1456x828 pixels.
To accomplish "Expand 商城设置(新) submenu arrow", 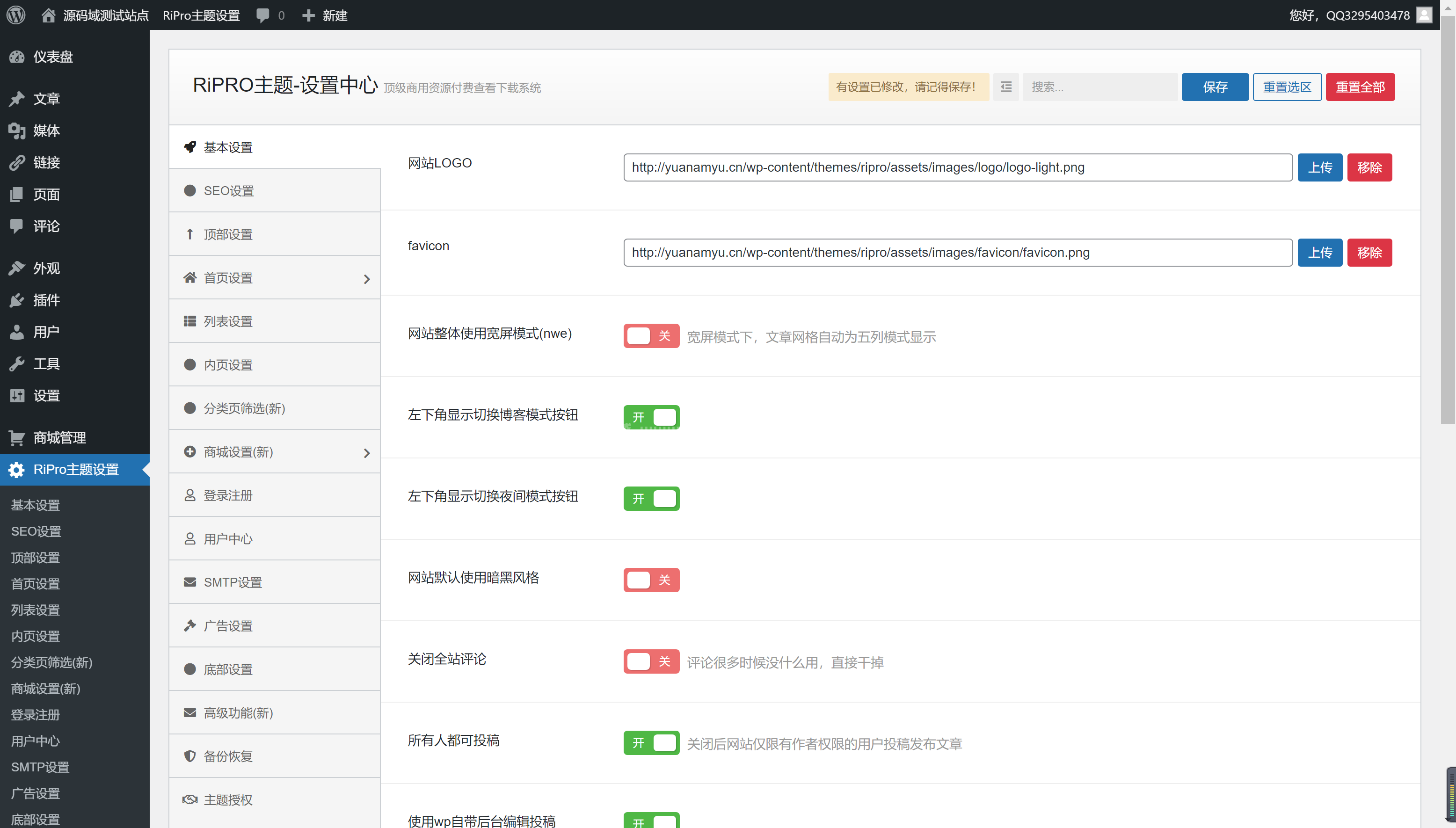I will pos(366,453).
